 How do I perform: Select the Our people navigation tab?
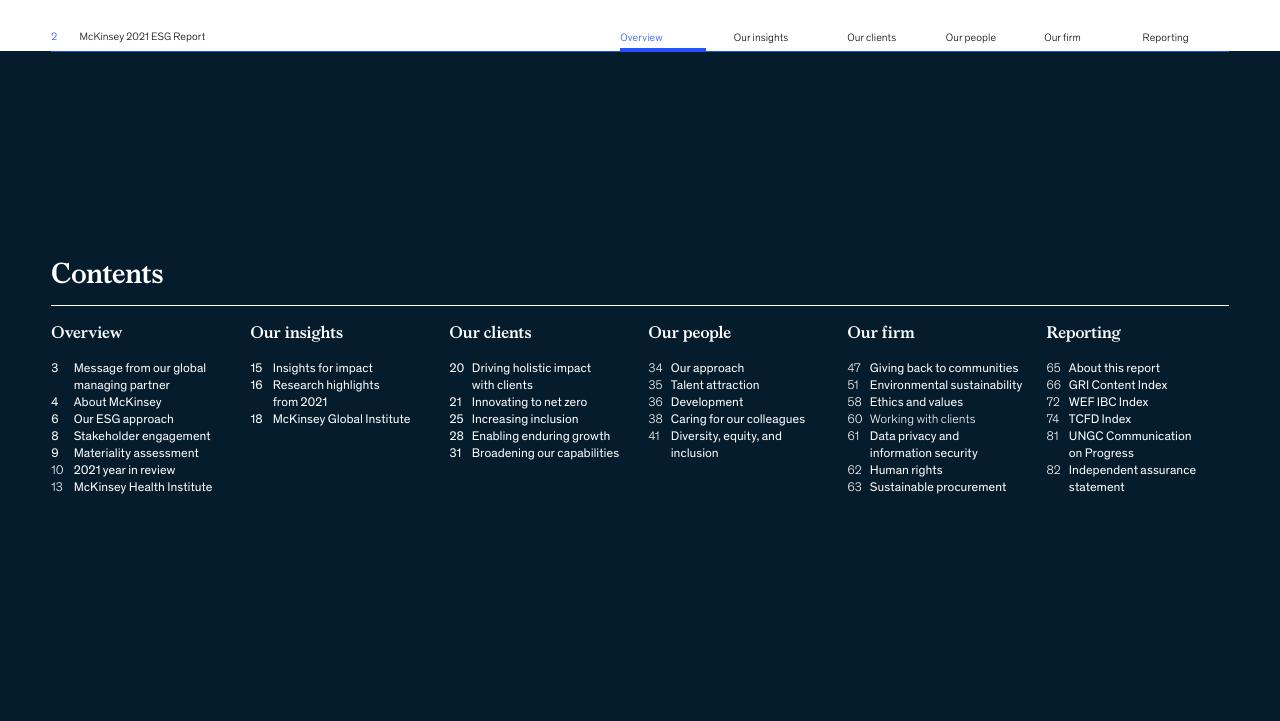[x=970, y=38]
